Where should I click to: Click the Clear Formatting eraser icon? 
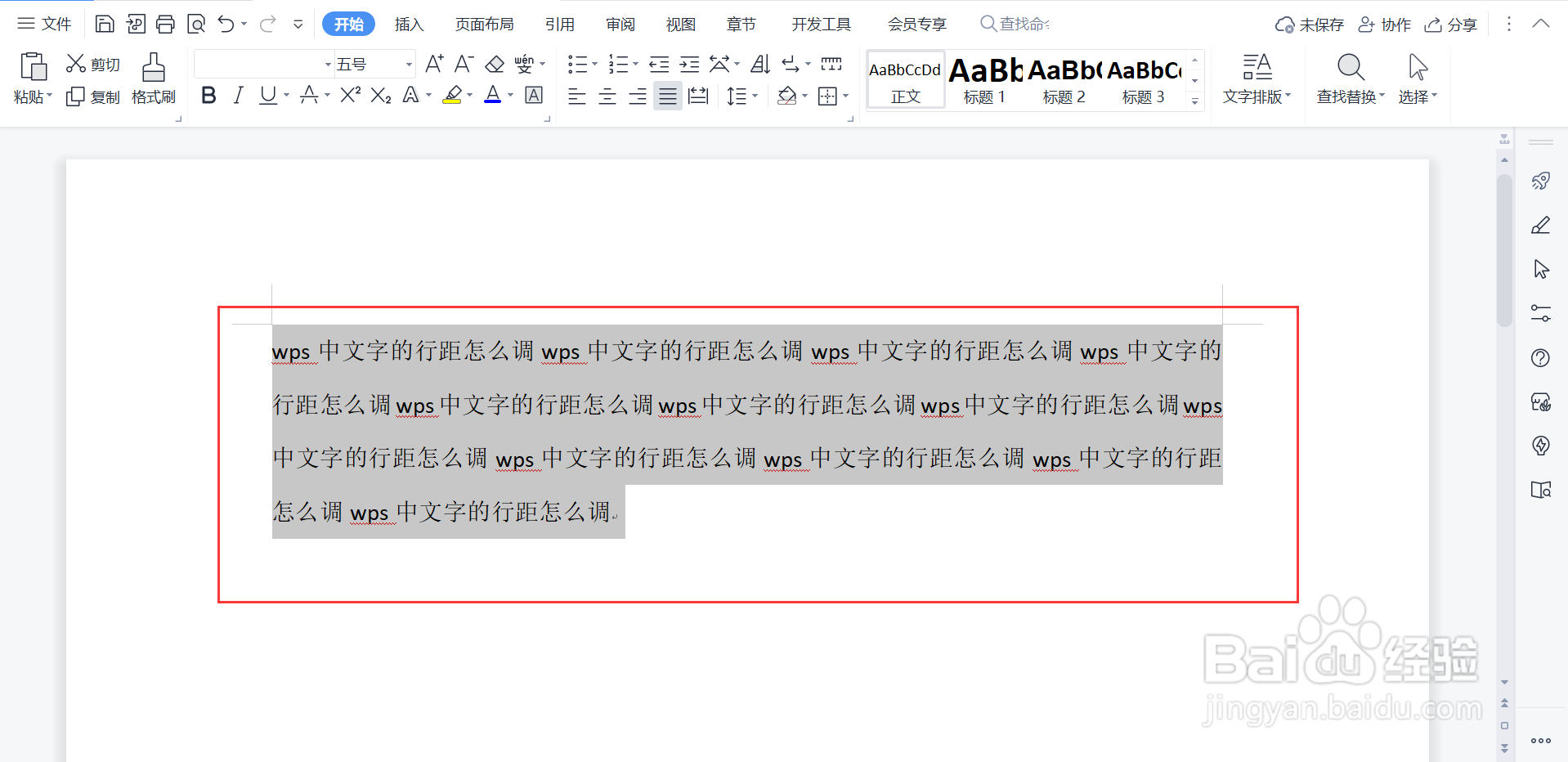click(x=495, y=64)
